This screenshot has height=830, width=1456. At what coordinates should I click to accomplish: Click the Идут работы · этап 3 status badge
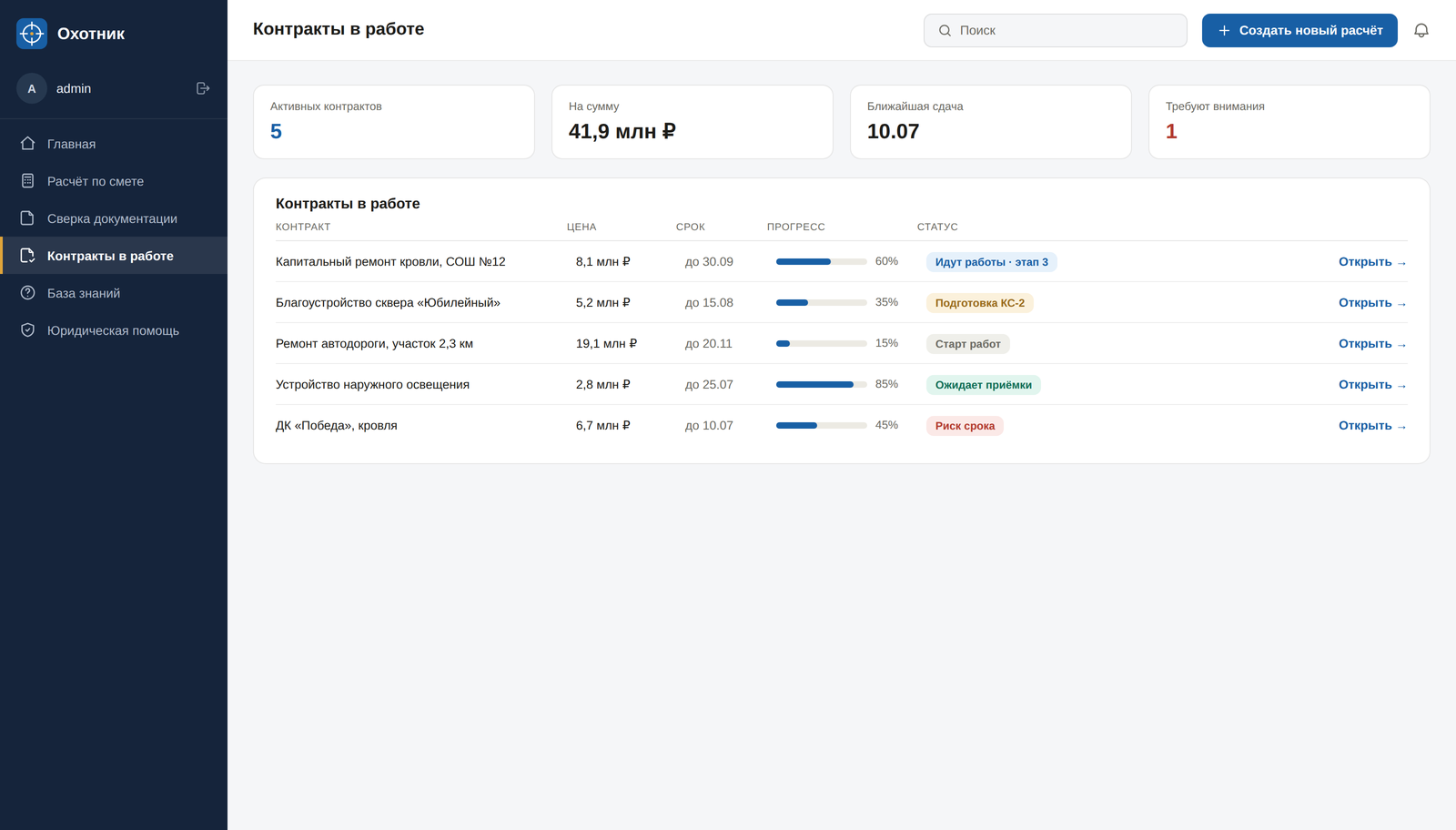click(992, 262)
